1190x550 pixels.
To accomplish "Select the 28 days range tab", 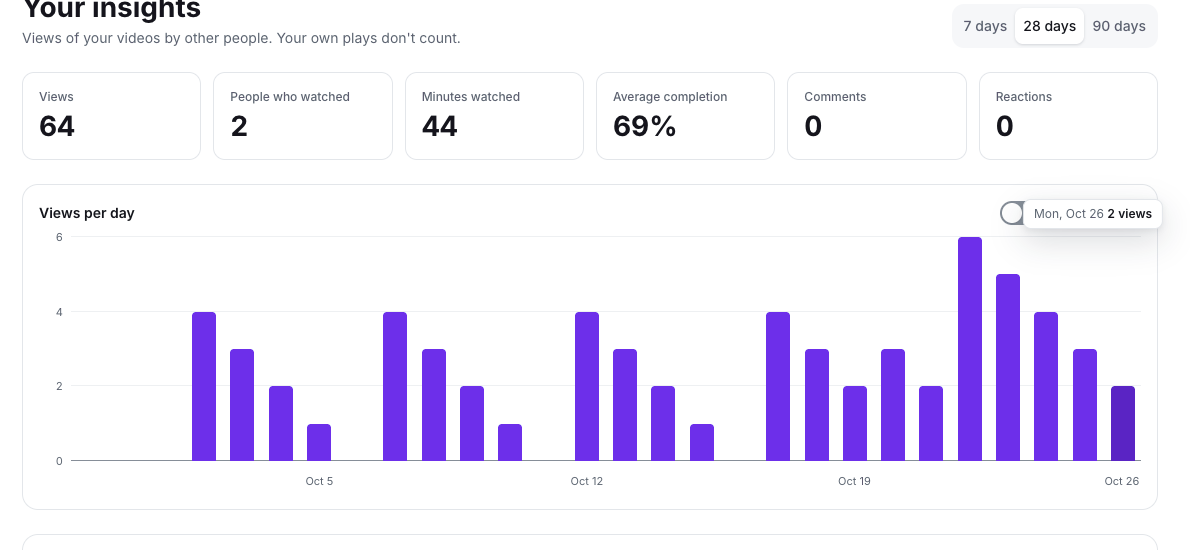I will click(x=1049, y=26).
